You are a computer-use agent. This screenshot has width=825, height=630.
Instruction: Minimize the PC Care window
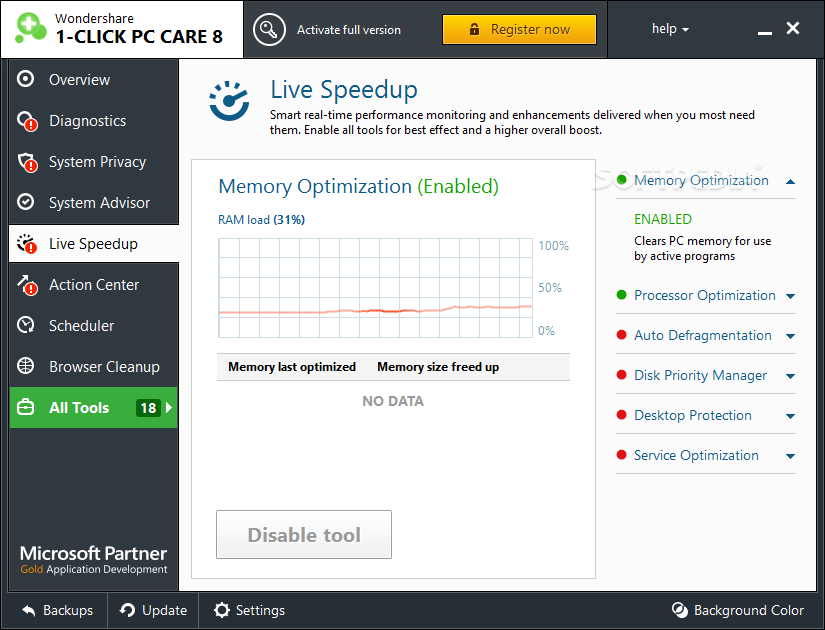click(x=764, y=33)
